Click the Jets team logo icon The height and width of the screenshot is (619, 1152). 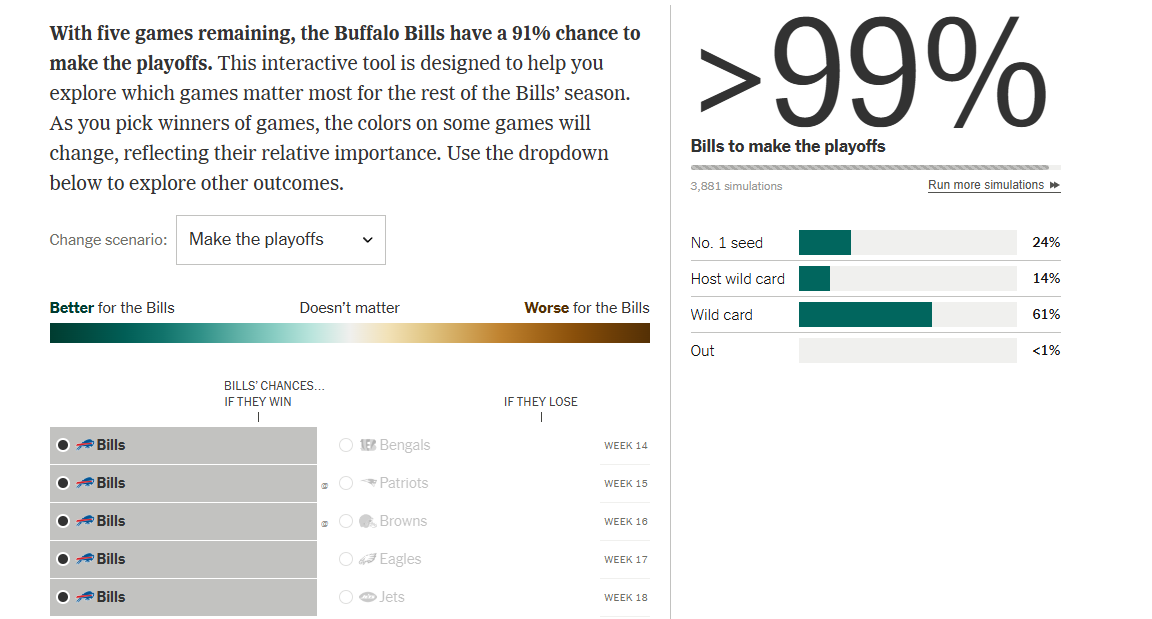point(368,597)
